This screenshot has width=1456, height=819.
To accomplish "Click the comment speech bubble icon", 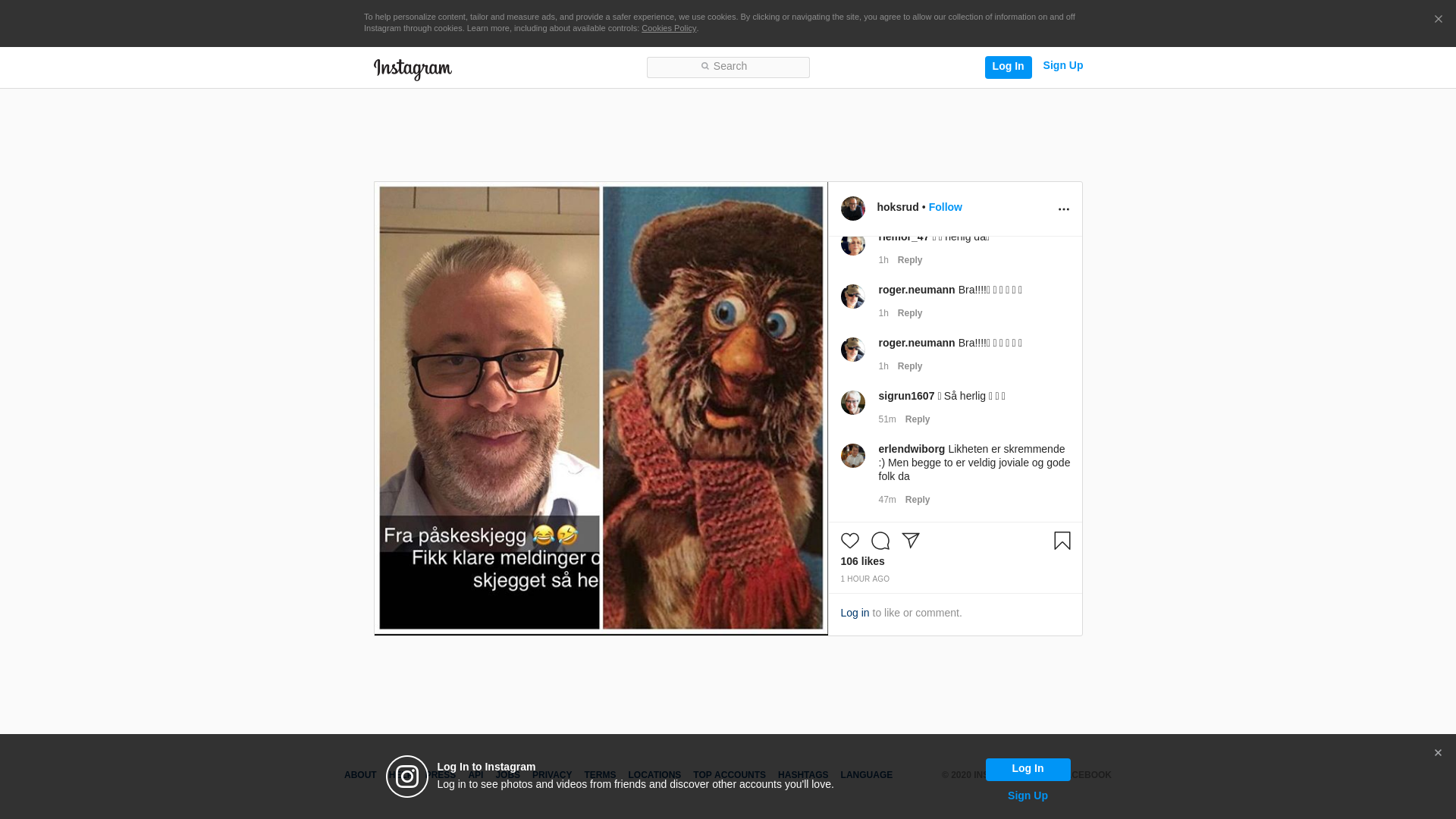I will point(880,541).
